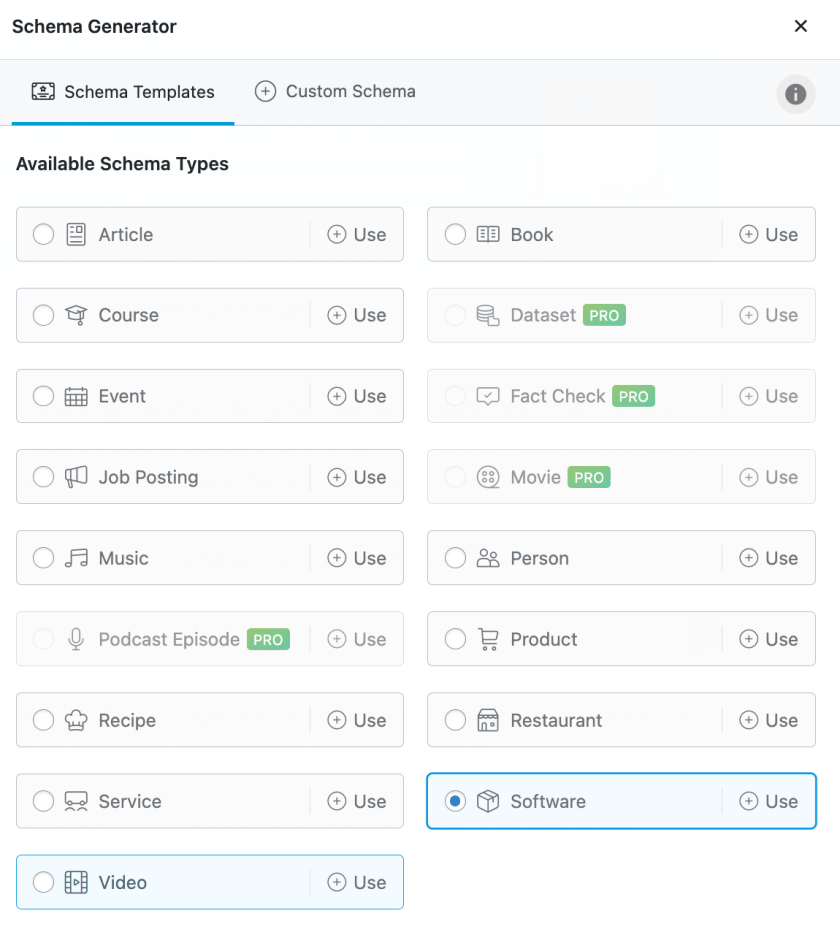Click the Dataset database icon
Viewport: 840px width, 935px height.
488,315
